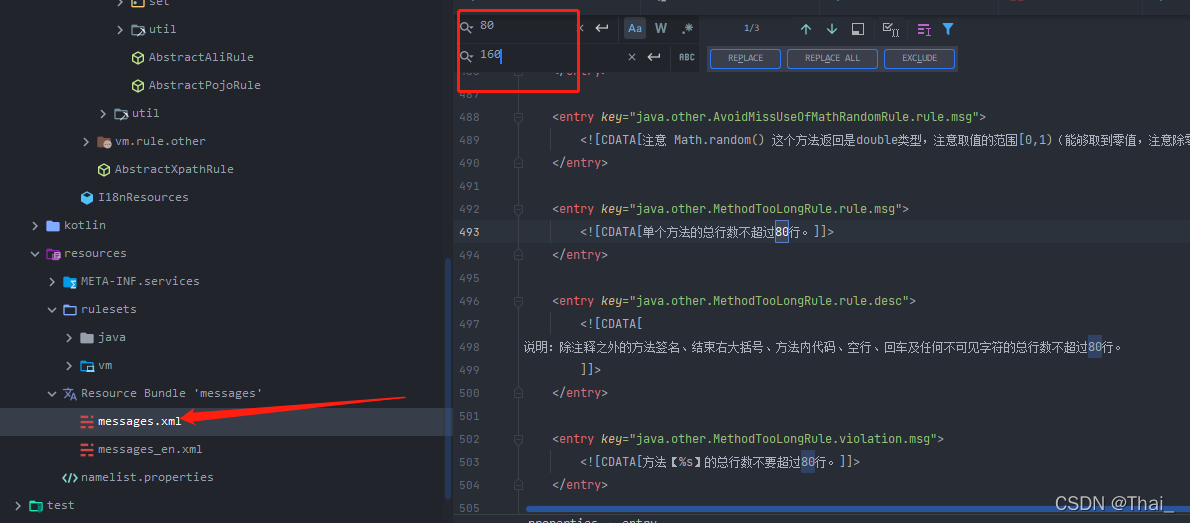Click into the find field containing 80

pos(527,27)
